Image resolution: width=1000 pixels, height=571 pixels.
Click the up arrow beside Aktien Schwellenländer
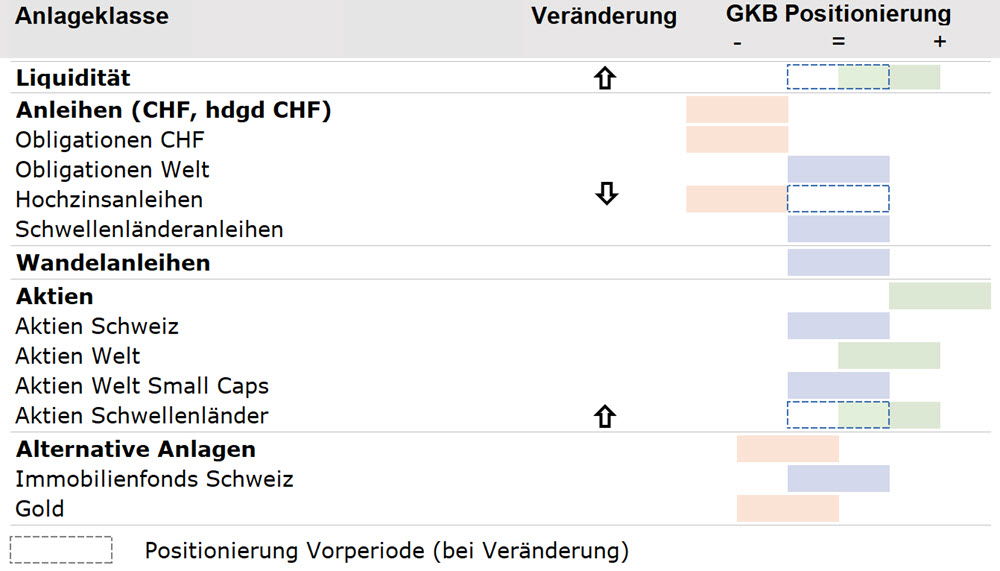(x=605, y=417)
